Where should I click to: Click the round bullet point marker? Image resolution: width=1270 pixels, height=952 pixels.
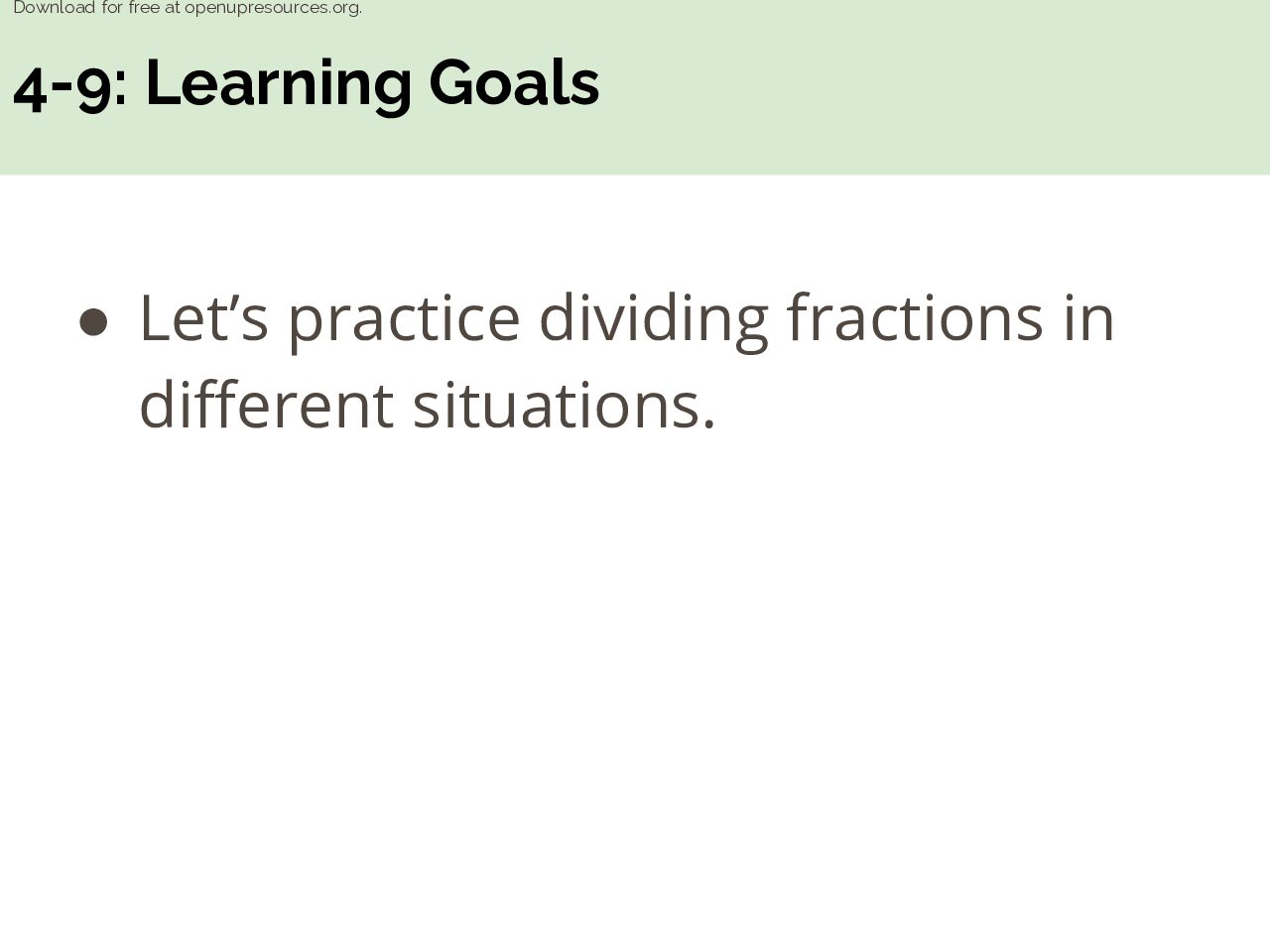[x=93, y=322]
